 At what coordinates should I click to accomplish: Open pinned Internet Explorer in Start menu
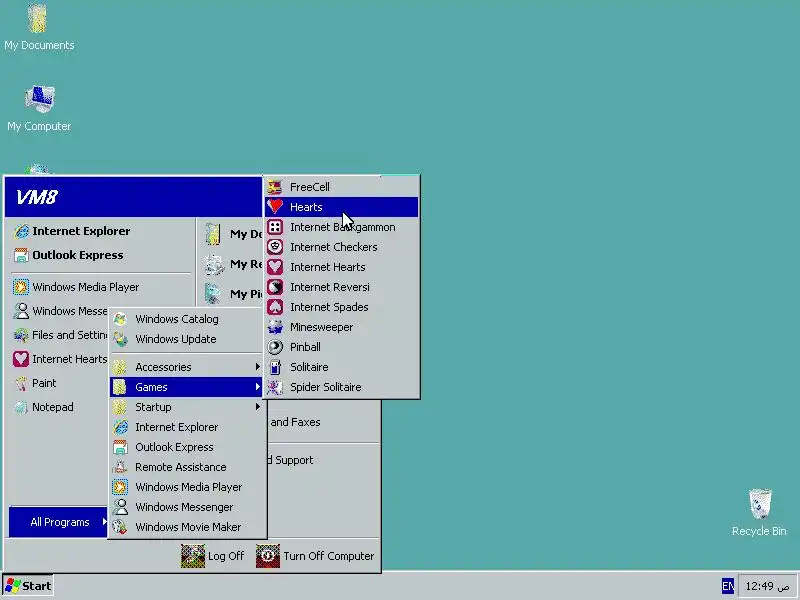coord(101,231)
